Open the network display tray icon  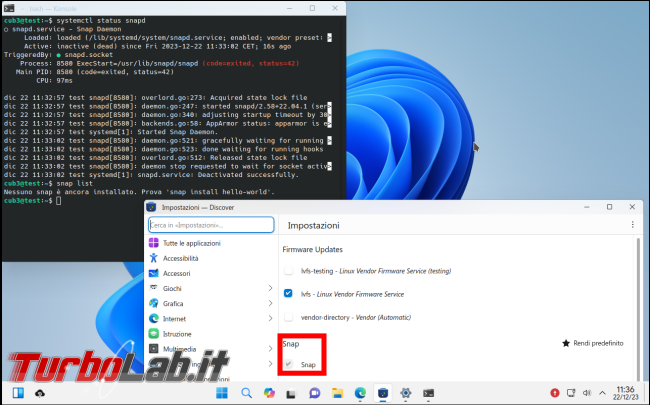(x=571, y=393)
